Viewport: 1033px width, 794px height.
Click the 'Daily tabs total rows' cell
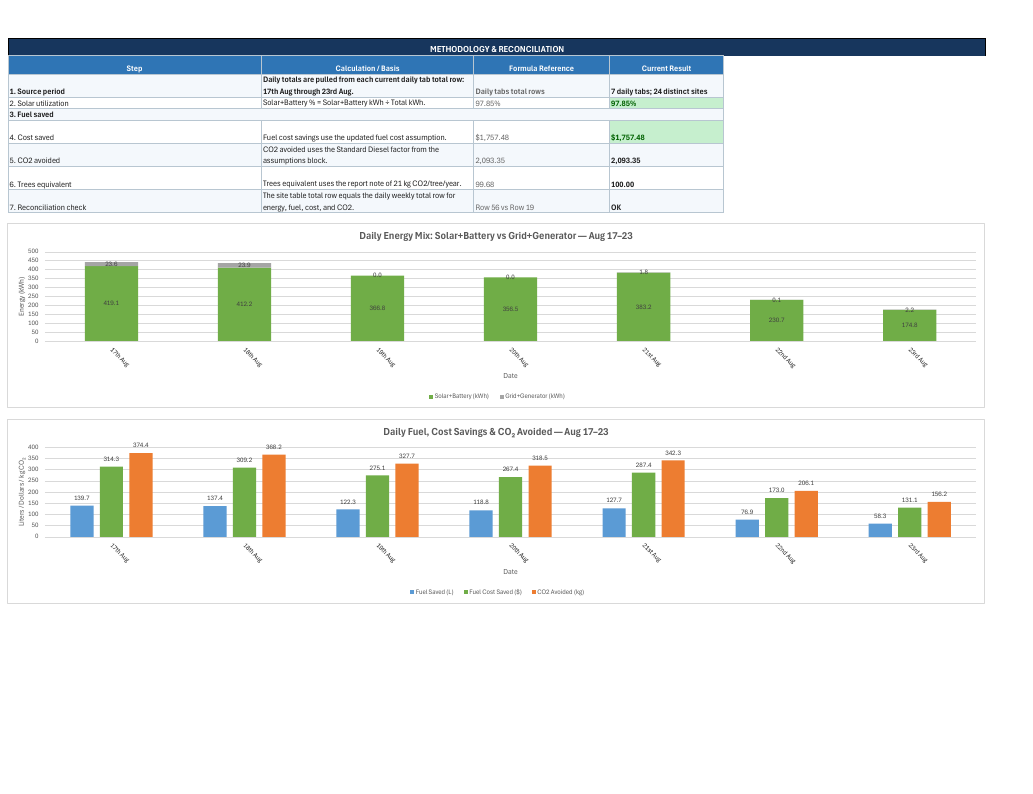541,86
